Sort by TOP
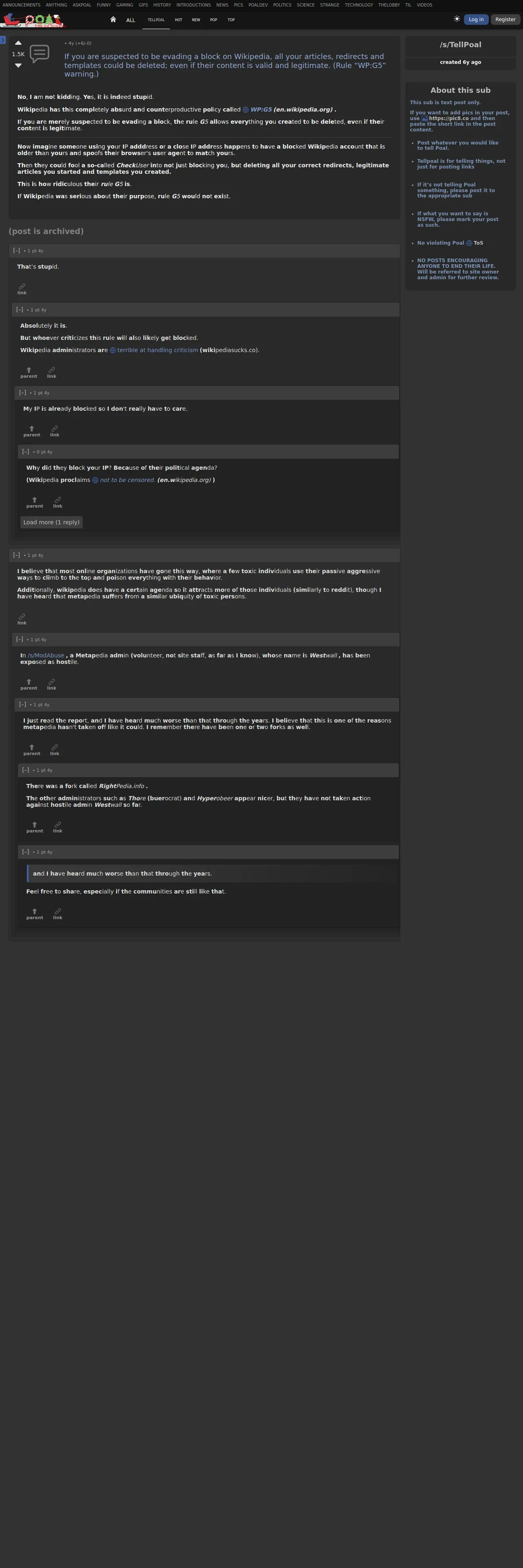Viewport: 523px width, 1568px height. pyautogui.click(x=231, y=20)
